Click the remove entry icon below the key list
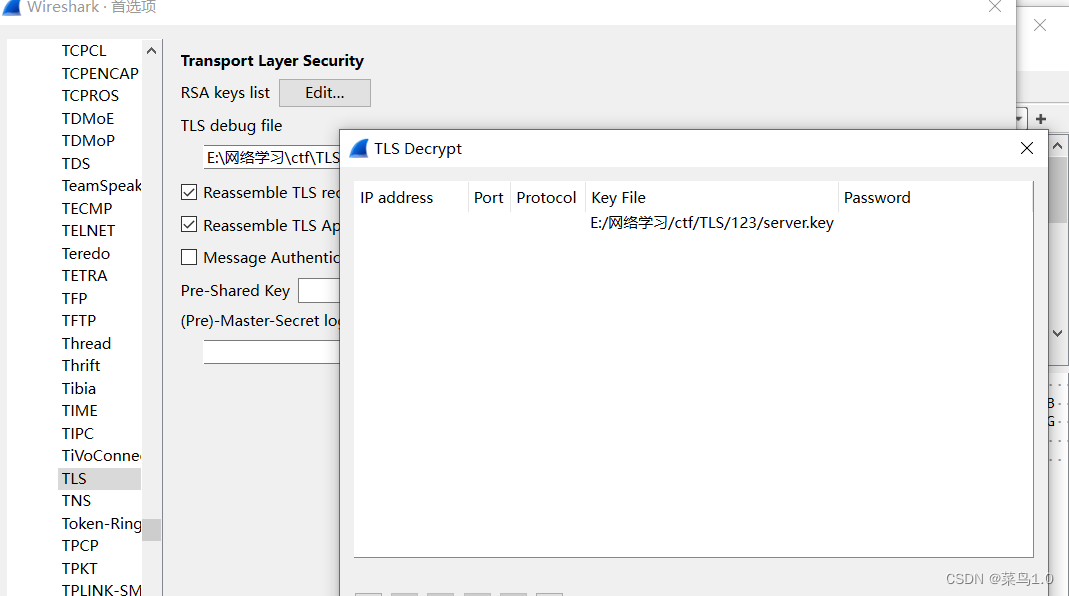 click(404, 592)
